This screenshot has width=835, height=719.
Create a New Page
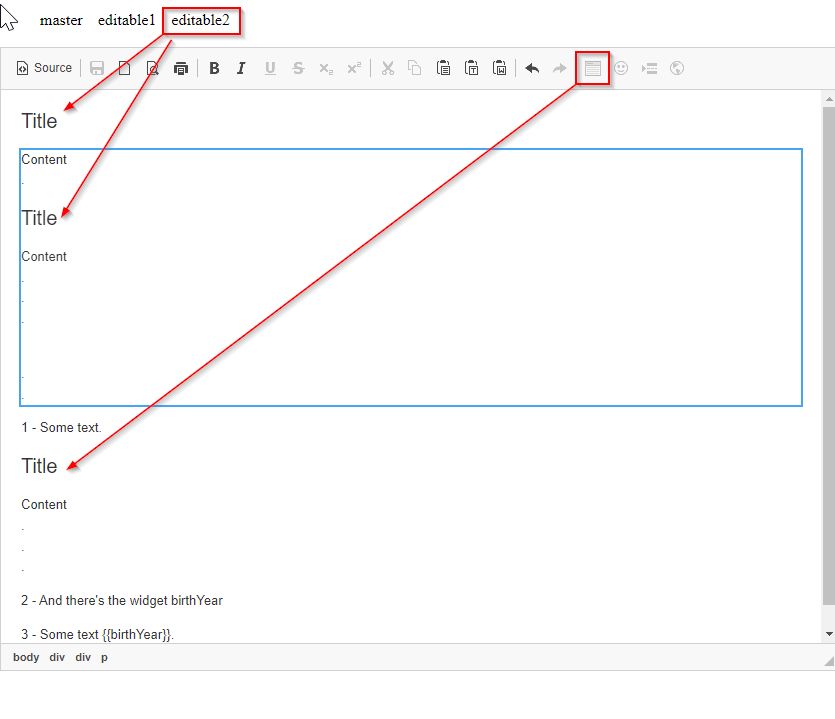click(x=125, y=68)
